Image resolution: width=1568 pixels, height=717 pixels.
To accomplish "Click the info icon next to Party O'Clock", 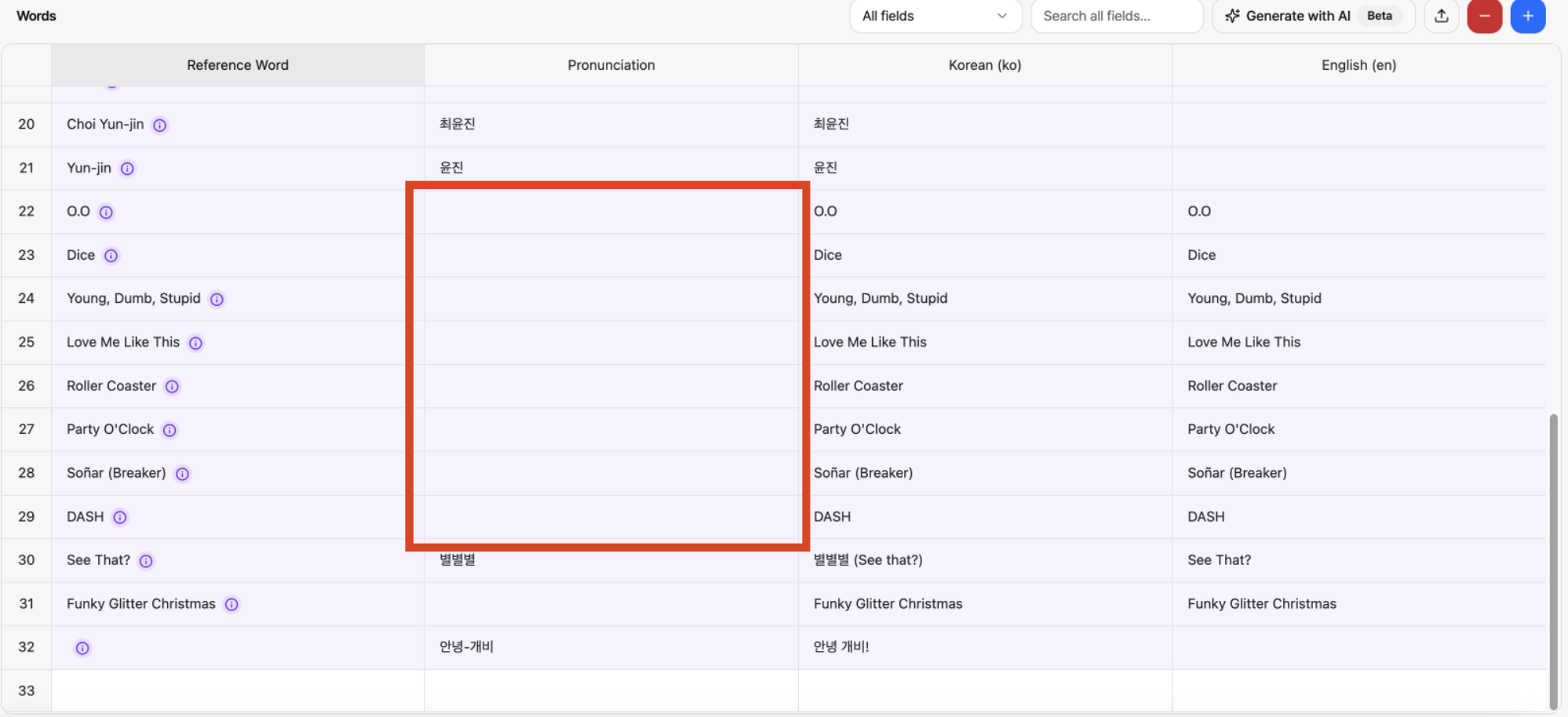I will pos(170,430).
